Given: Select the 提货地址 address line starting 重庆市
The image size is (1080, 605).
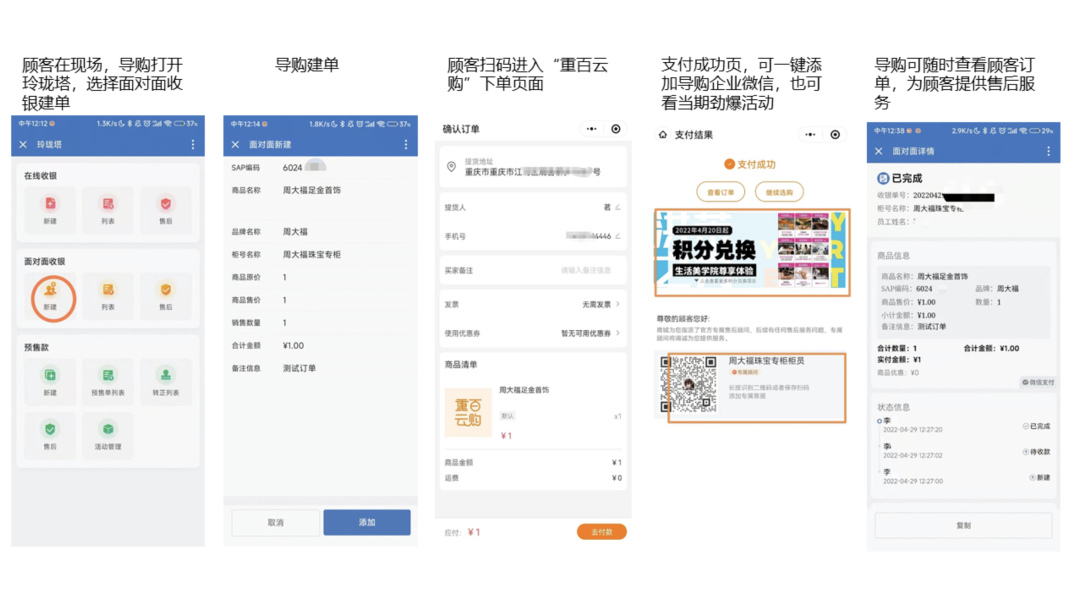Looking at the screenshot, I should click(x=532, y=172).
